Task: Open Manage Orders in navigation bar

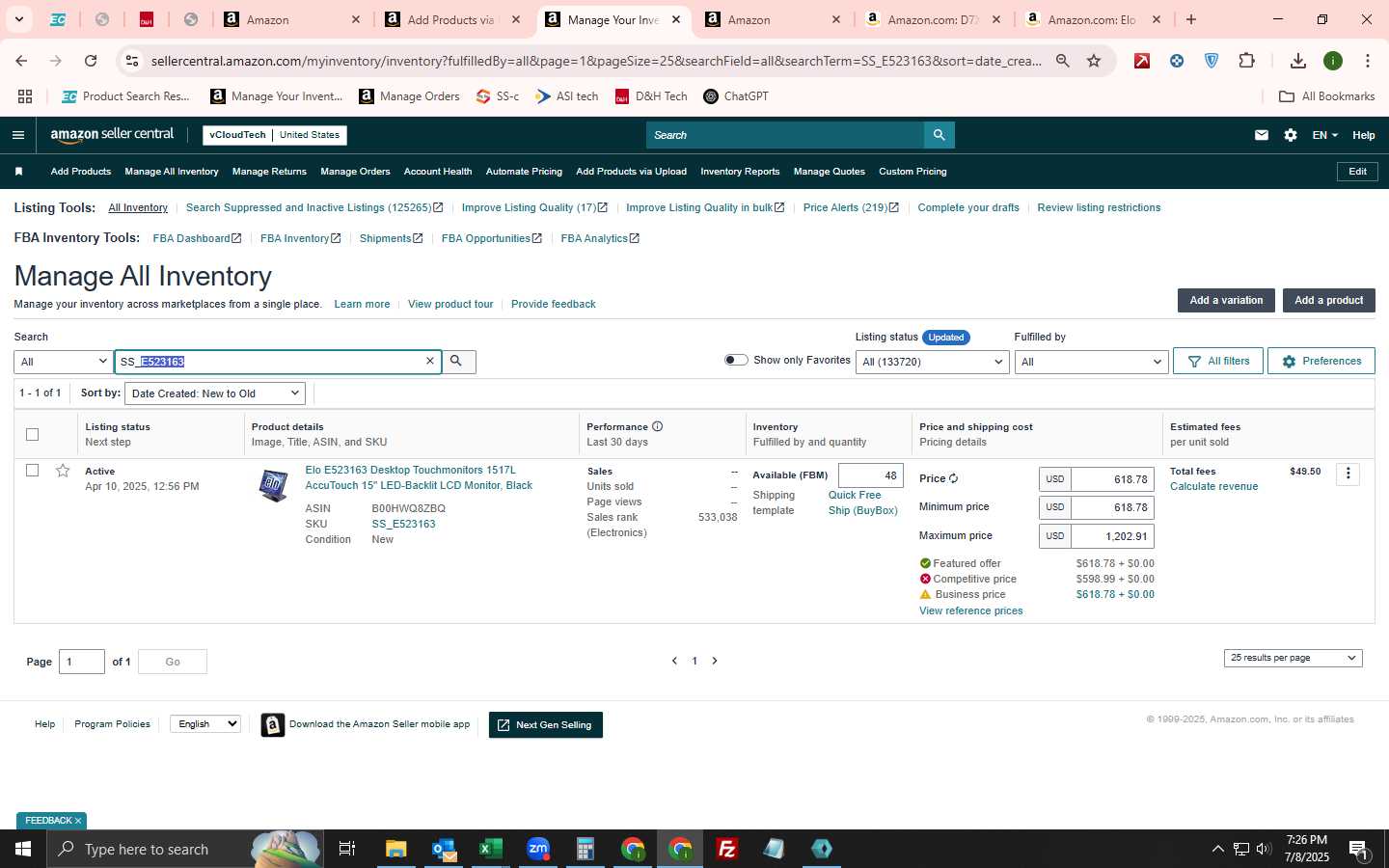Action: (x=355, y=172)
